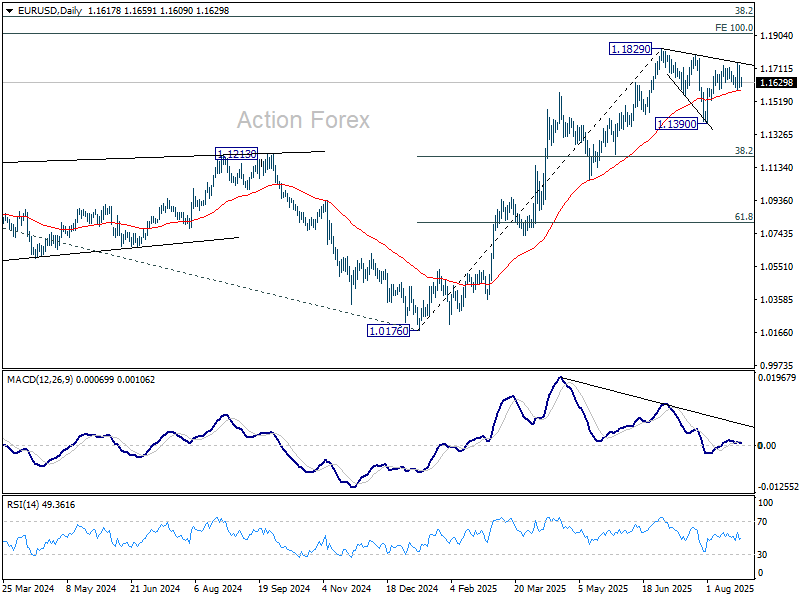800x600 pixels.
Task: Click the 1.19040 price axis value
Action: pyautogui.click(x=777, y=36)
